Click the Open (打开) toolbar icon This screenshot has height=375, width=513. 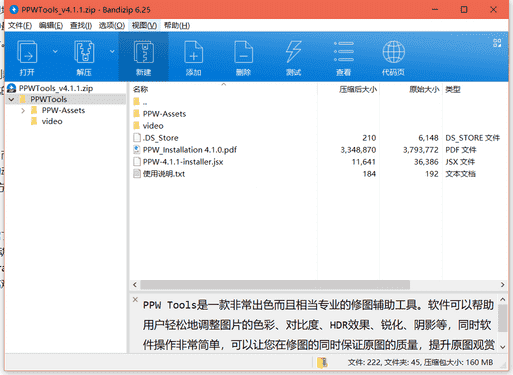[x=27, y=52]
